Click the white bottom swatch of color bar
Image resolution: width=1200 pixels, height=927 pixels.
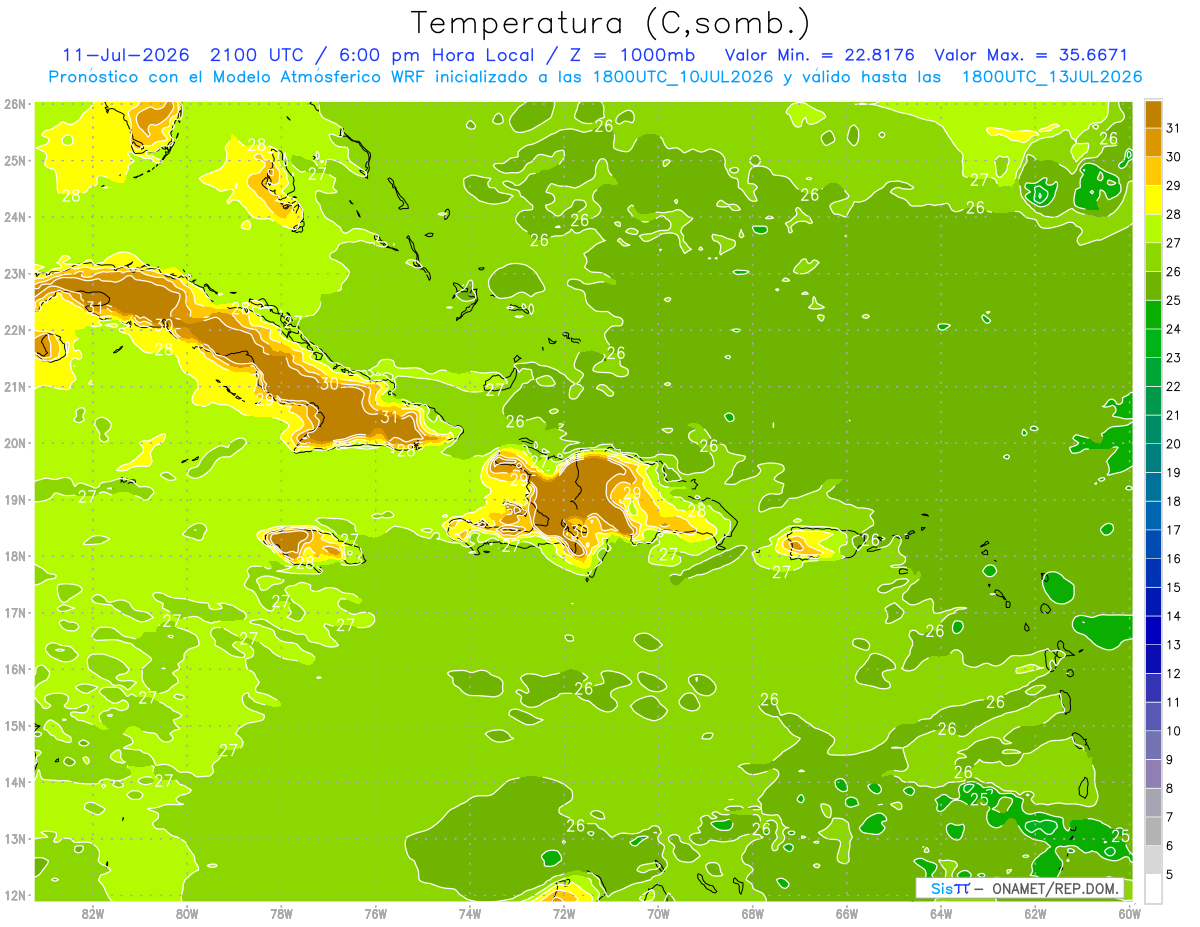point(1153,888)
